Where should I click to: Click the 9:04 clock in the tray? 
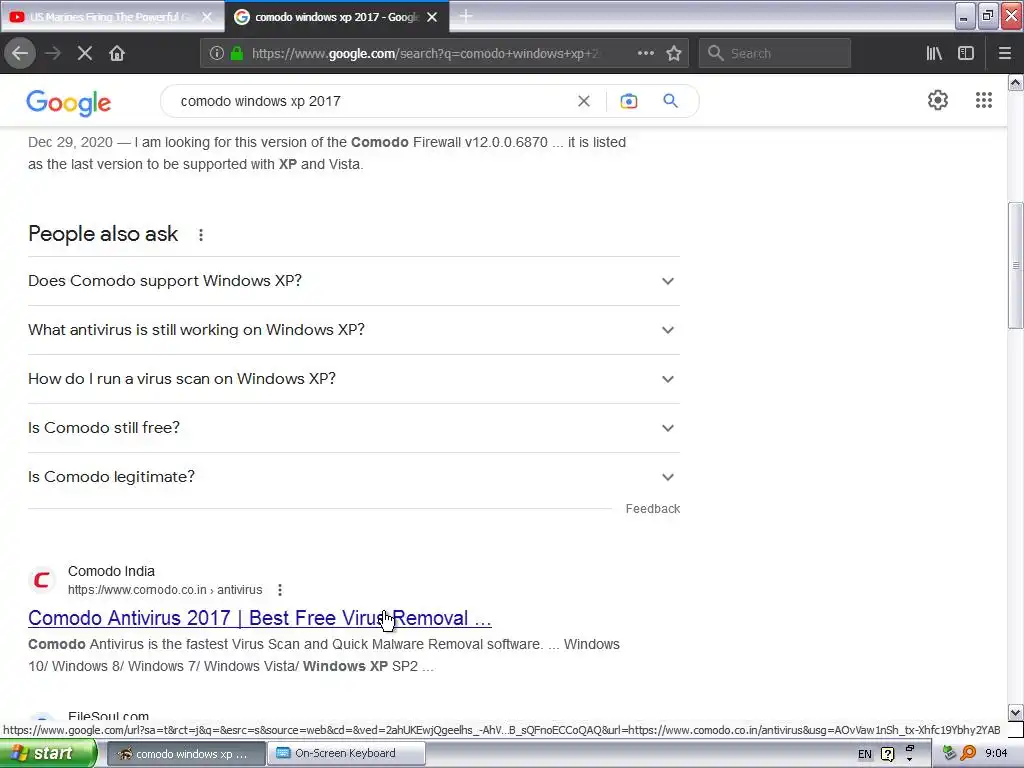996,754
